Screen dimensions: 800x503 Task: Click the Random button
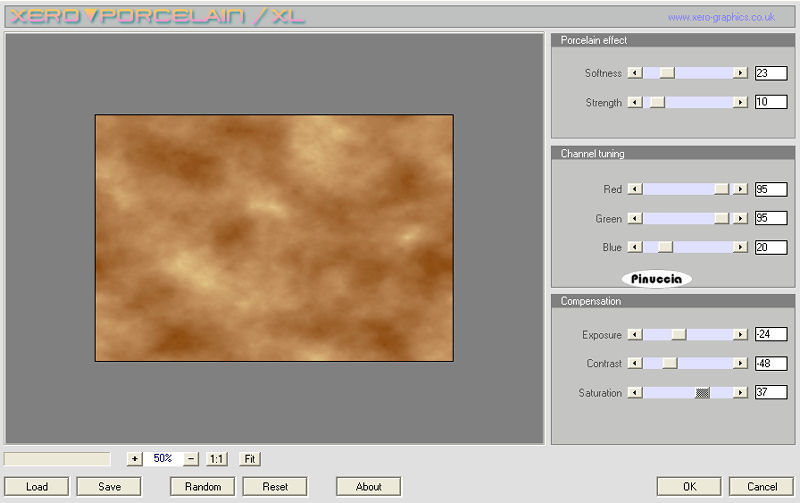203,487
